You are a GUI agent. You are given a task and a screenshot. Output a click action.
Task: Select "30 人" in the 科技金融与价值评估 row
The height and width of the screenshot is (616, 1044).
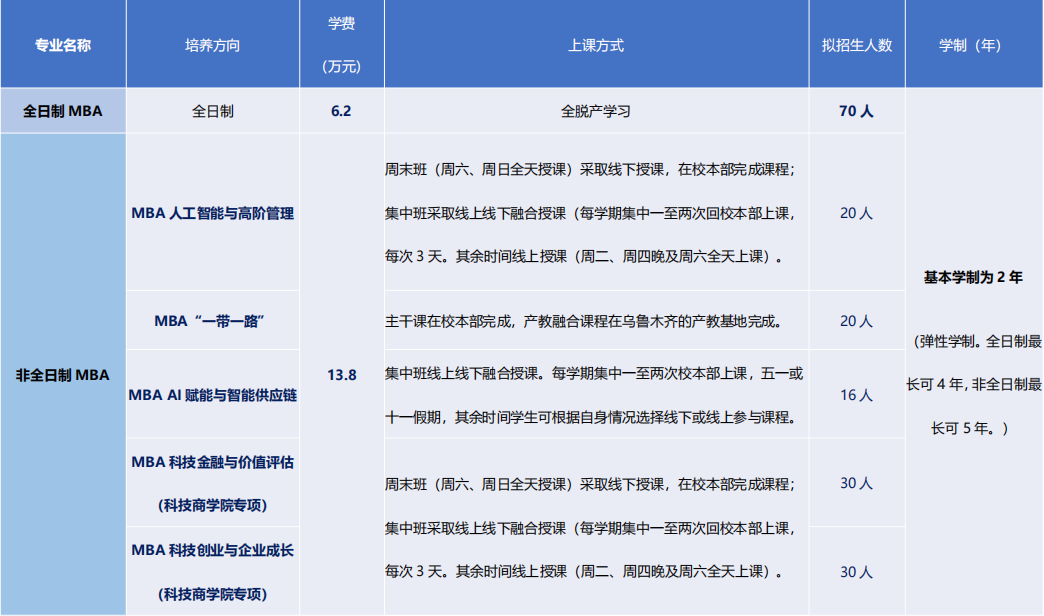click(856, 483)
